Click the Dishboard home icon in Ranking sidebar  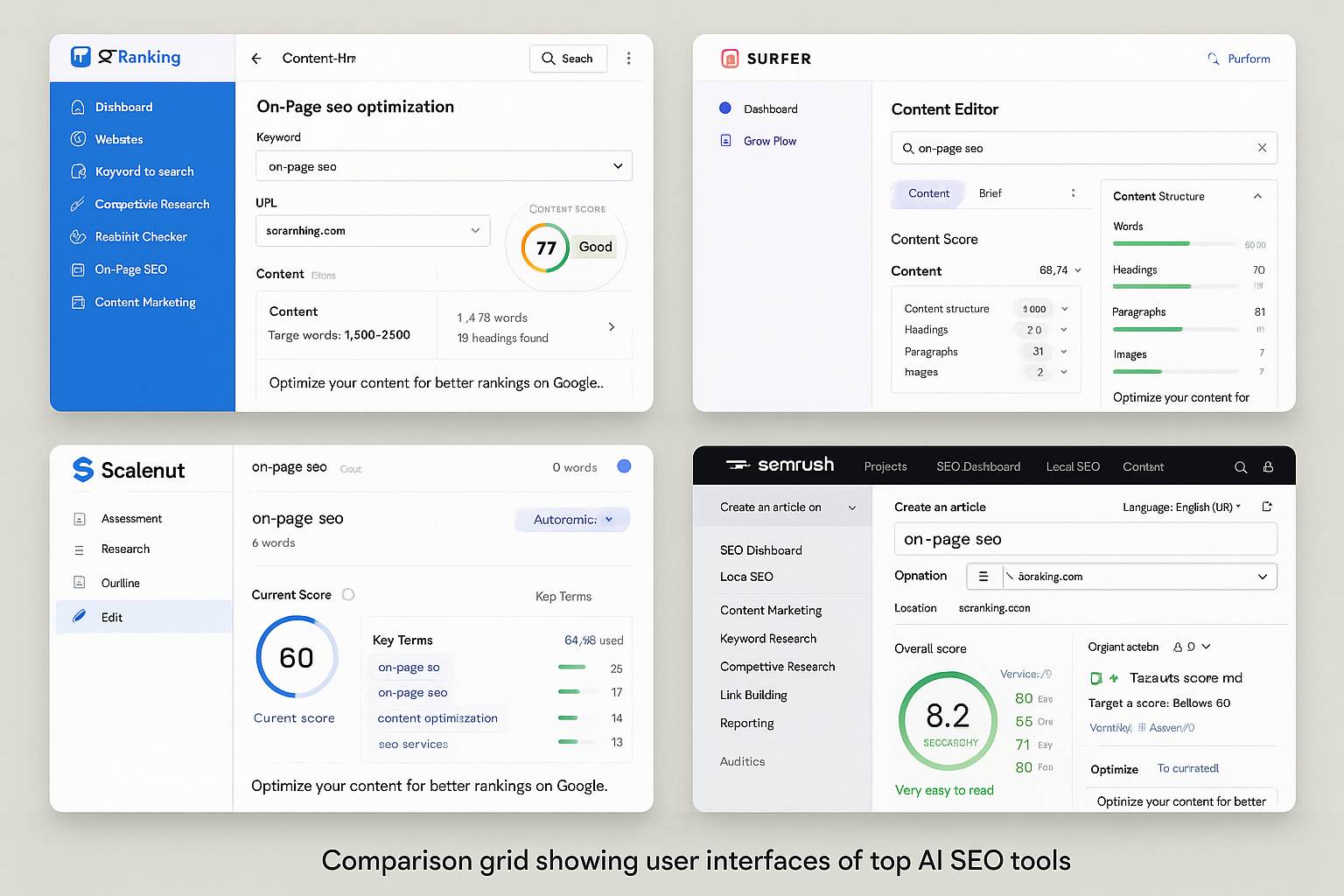point(78,107)
